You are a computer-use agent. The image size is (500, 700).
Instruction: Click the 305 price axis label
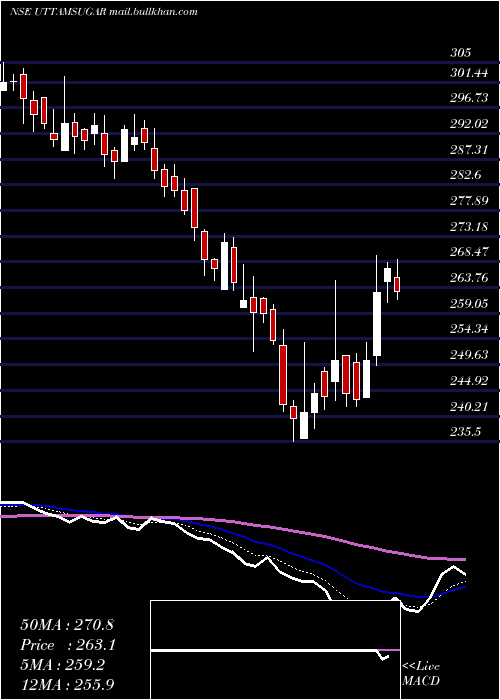click(460, 53)
